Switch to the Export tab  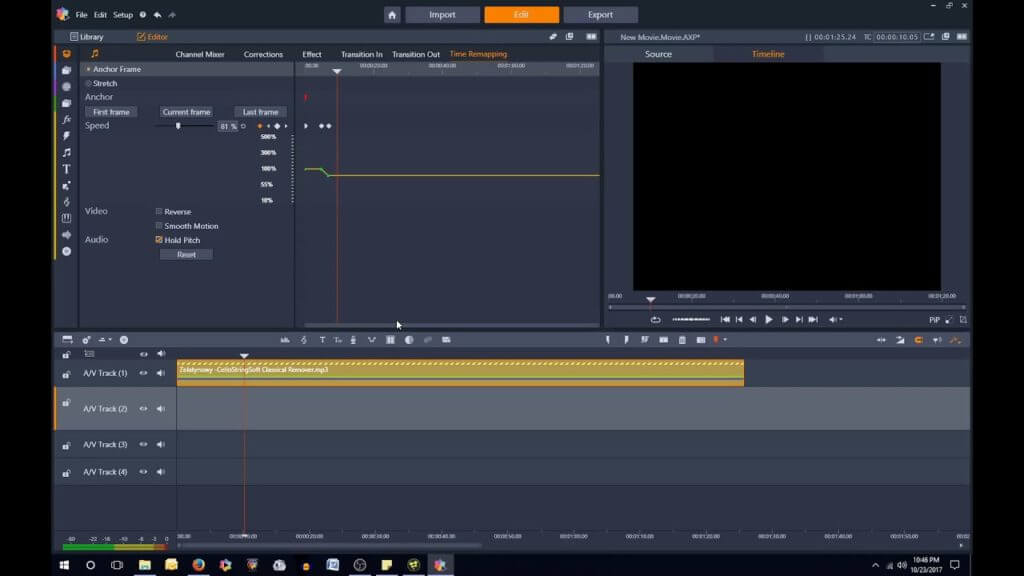[x=600, y=15]
